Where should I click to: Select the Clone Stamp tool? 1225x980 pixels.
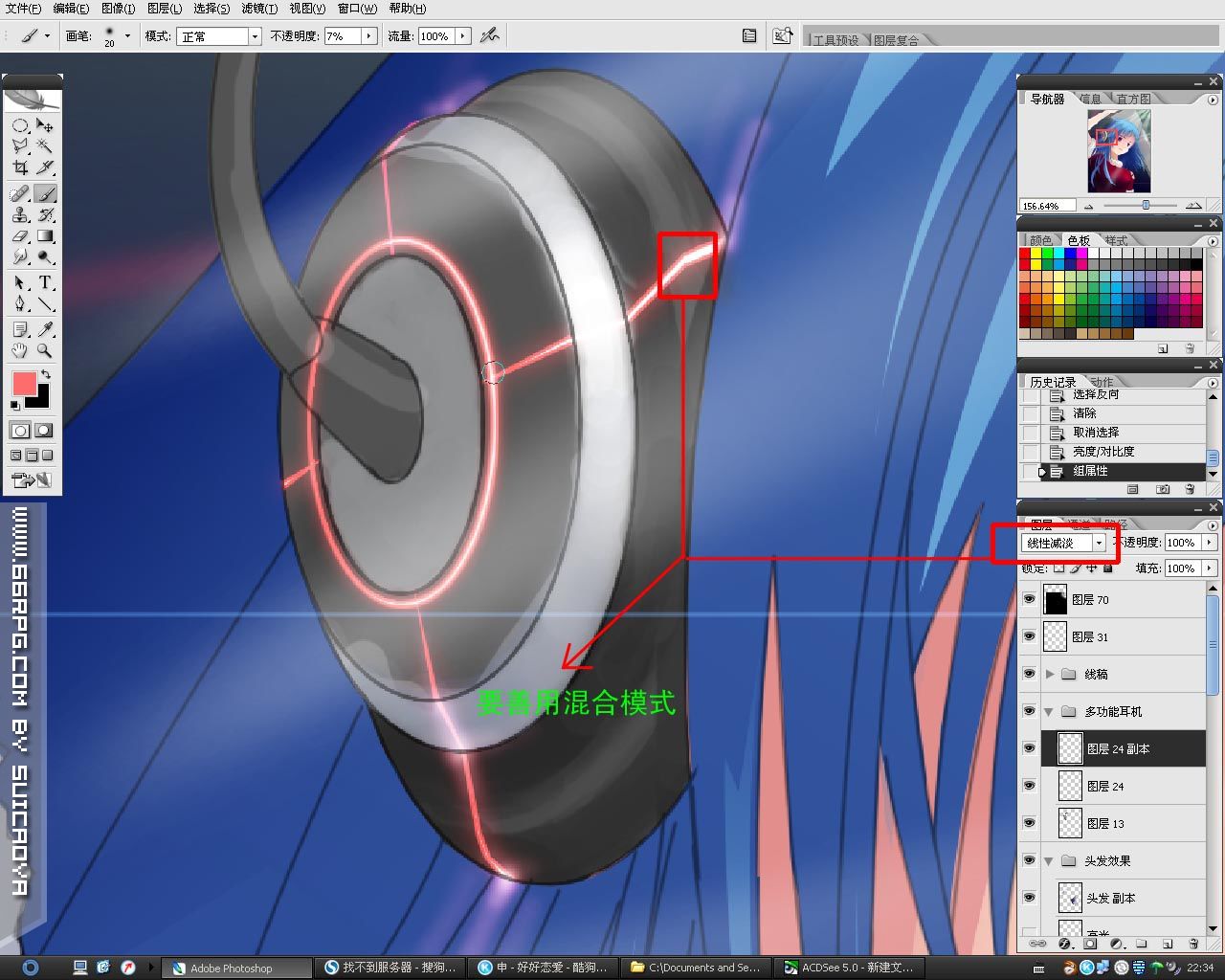click(x=20, y=214)
